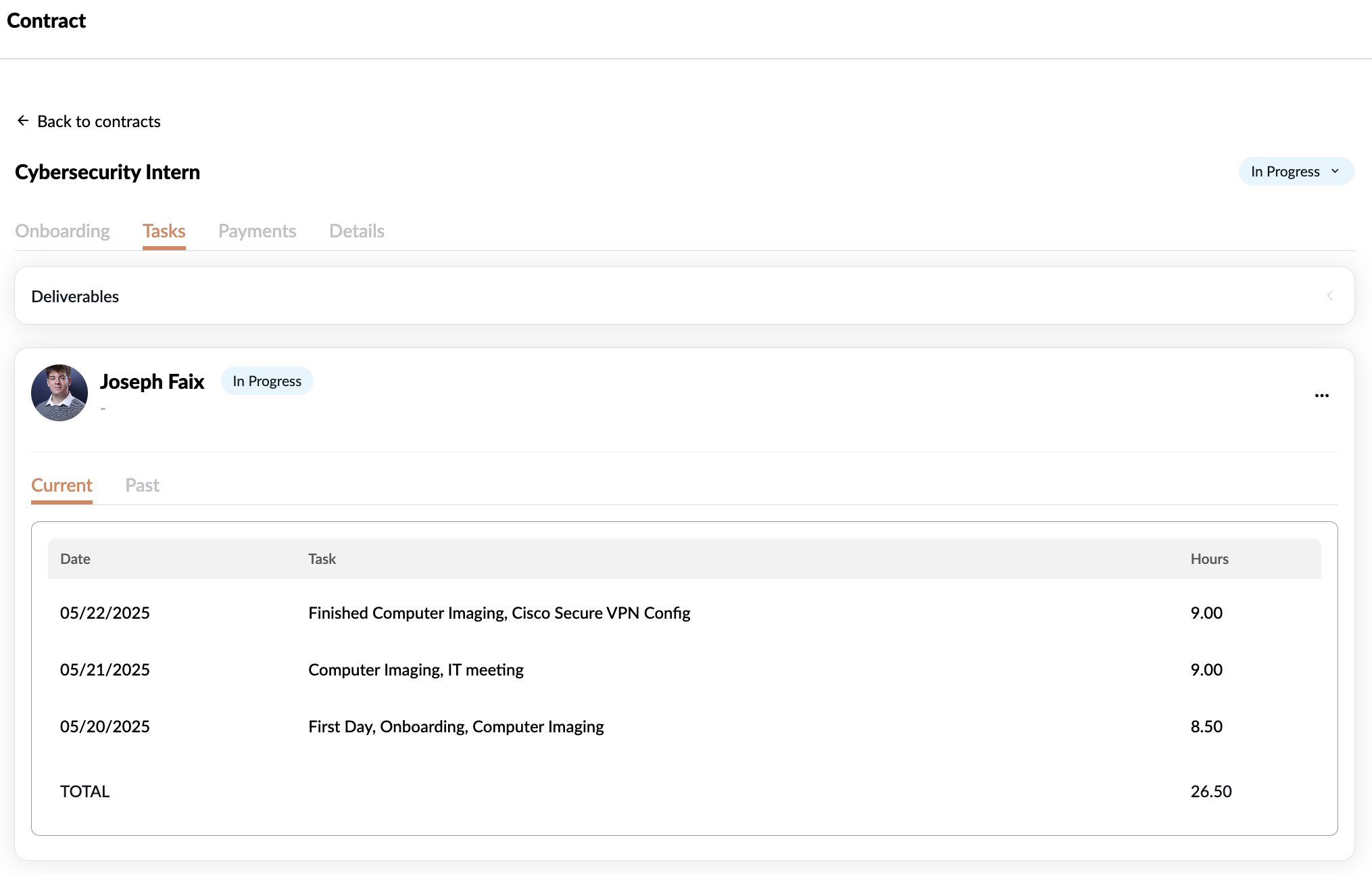Select the 05/22/2025 task row
The image size is (1372, 875).
click(499, 613)
